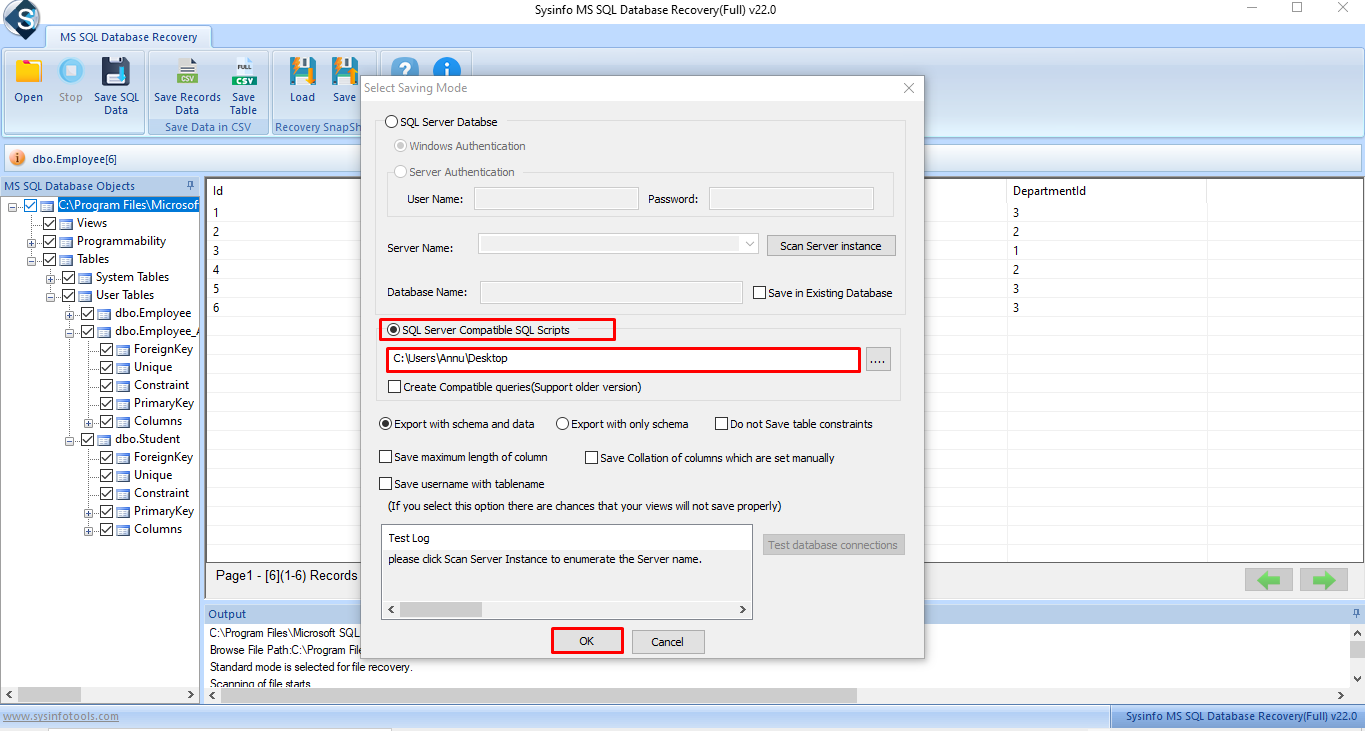The image size is (1365, 731).
Task: Load a recovery snapshot
Action: click(x=302, y=72)
